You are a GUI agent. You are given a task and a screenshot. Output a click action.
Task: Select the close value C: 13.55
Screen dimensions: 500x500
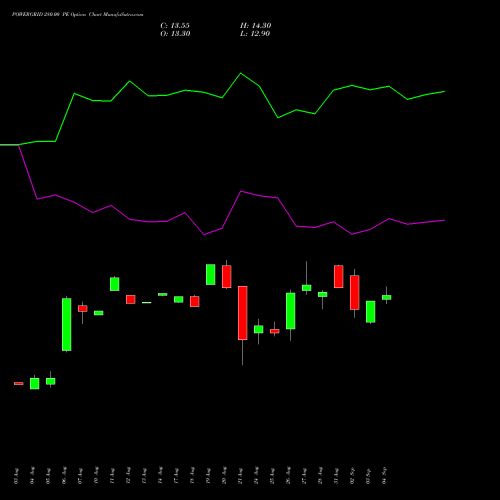coord(175,26)
